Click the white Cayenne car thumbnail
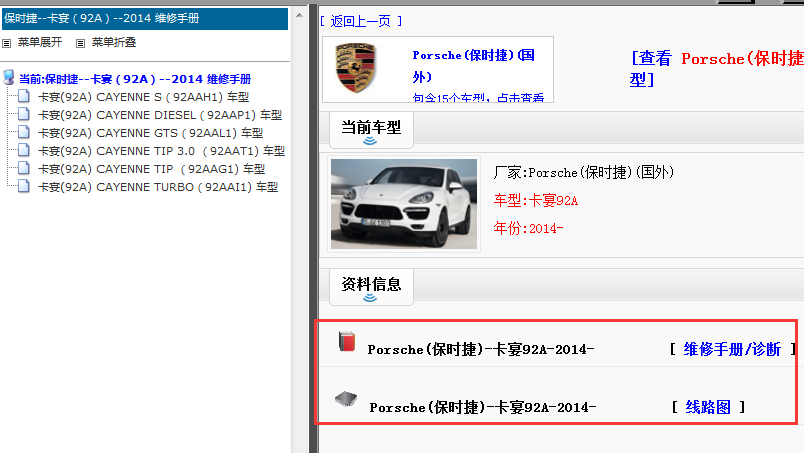 tap(404, 204)
